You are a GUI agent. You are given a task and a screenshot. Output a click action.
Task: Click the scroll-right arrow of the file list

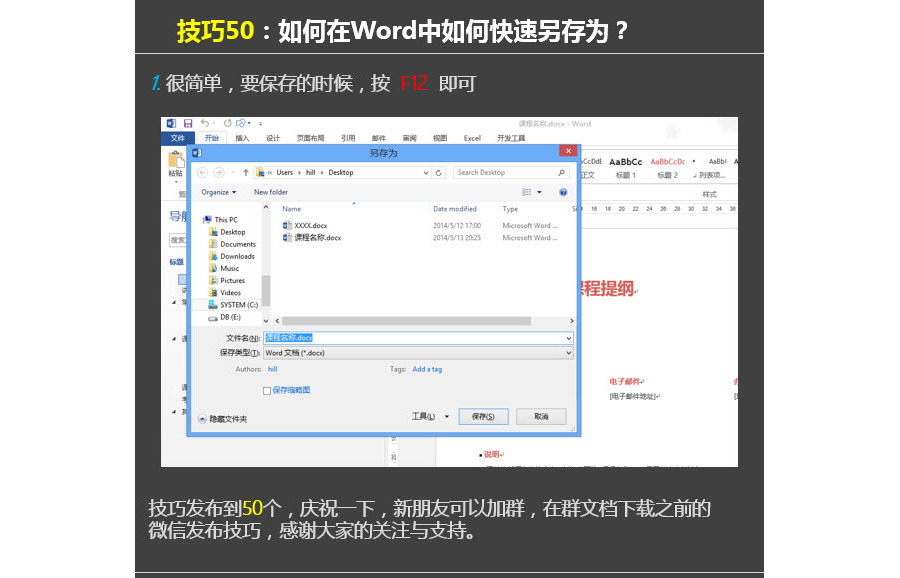pyautogui.click(x=571, y=321)
